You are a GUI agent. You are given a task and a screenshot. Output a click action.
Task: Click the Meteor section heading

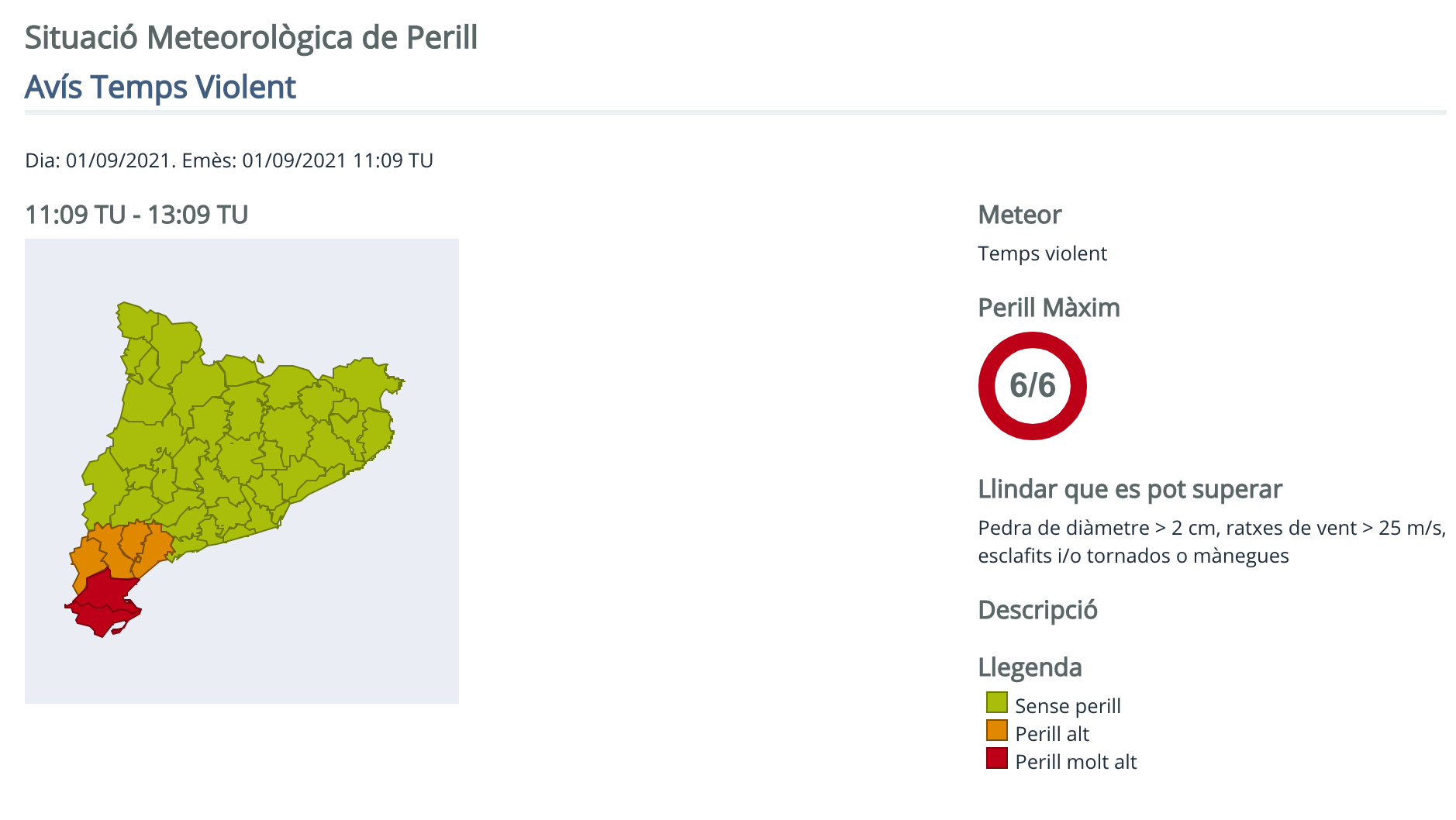(x=1020, y=215)
